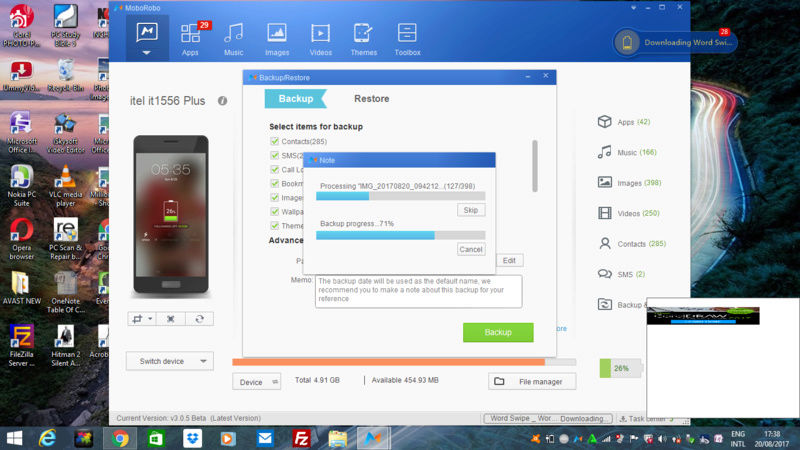
Task: Open the Videos section in toolbar
Action: click(320, 39)
